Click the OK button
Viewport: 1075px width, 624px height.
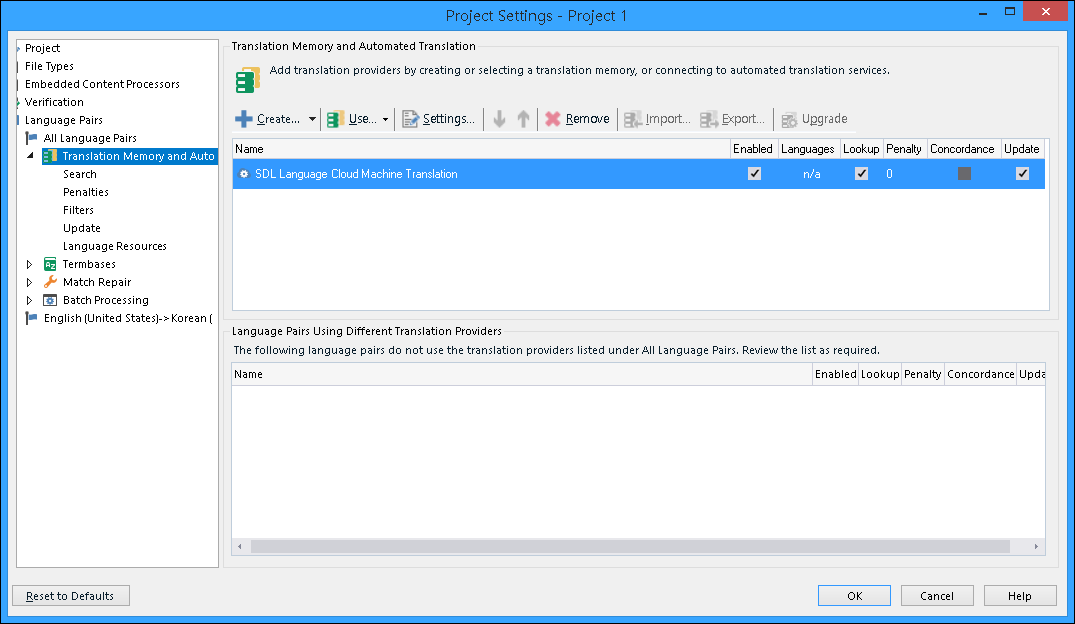854,596
